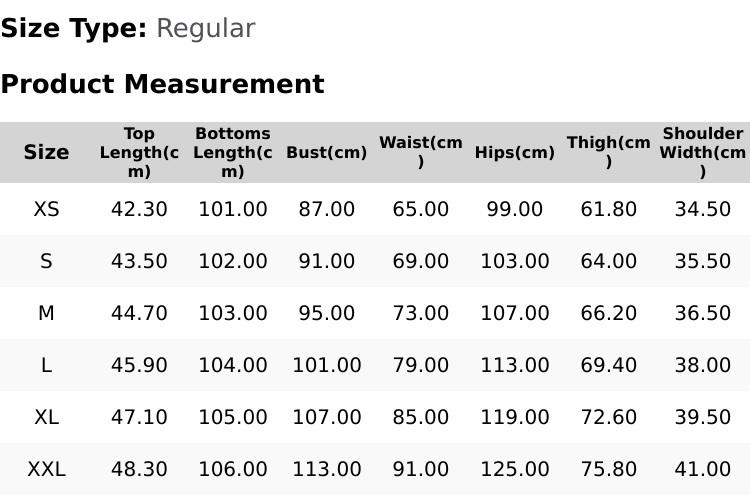Click the XS size row label

coord(46,209)
